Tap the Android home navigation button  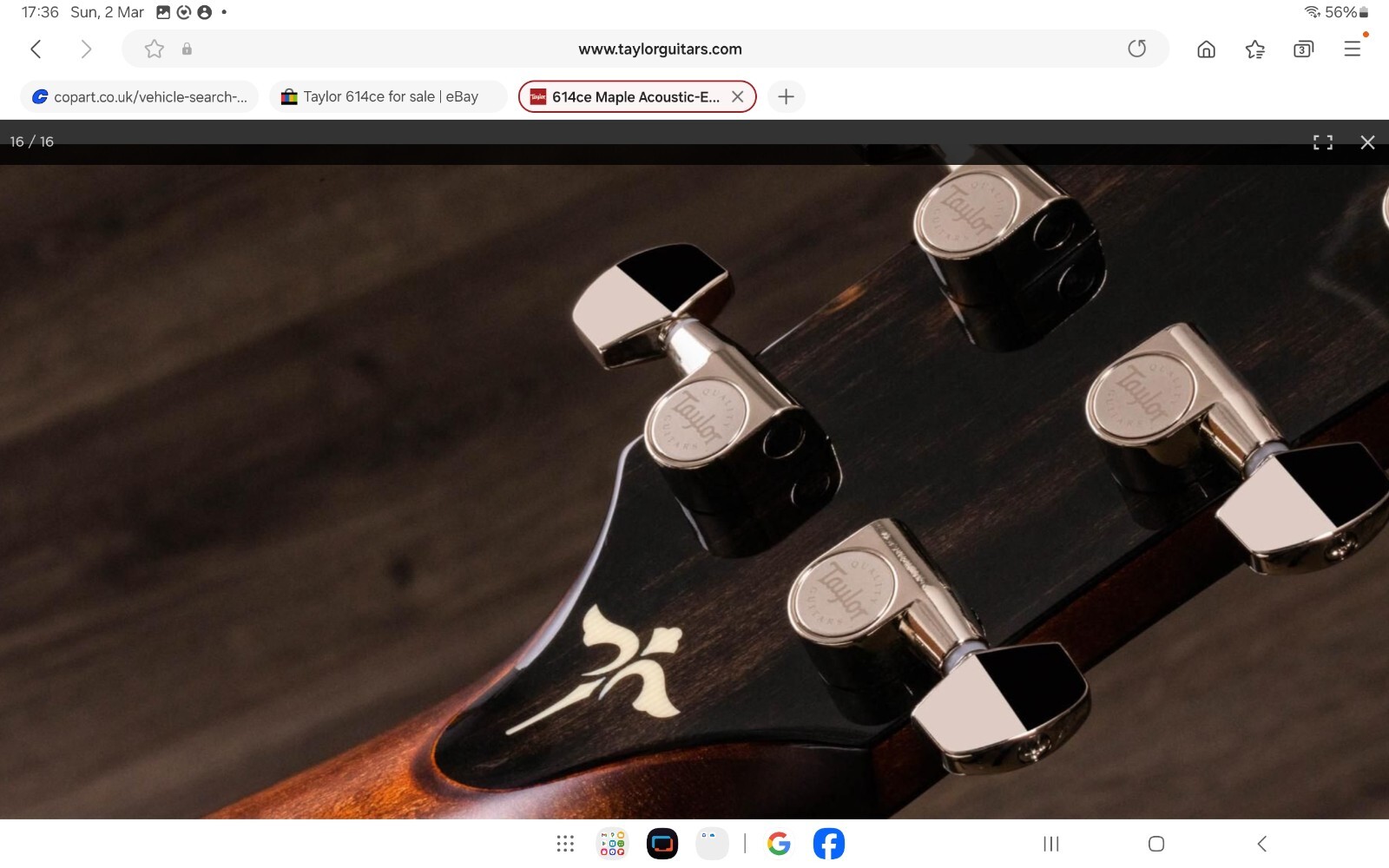pyautogui.click(x=1156, y=844)
